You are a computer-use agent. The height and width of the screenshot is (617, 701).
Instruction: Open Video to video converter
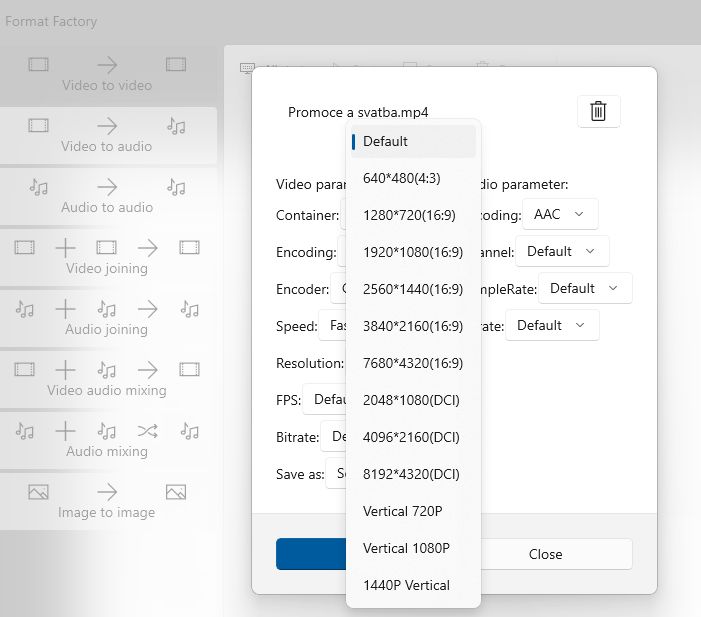click(107, 75)
